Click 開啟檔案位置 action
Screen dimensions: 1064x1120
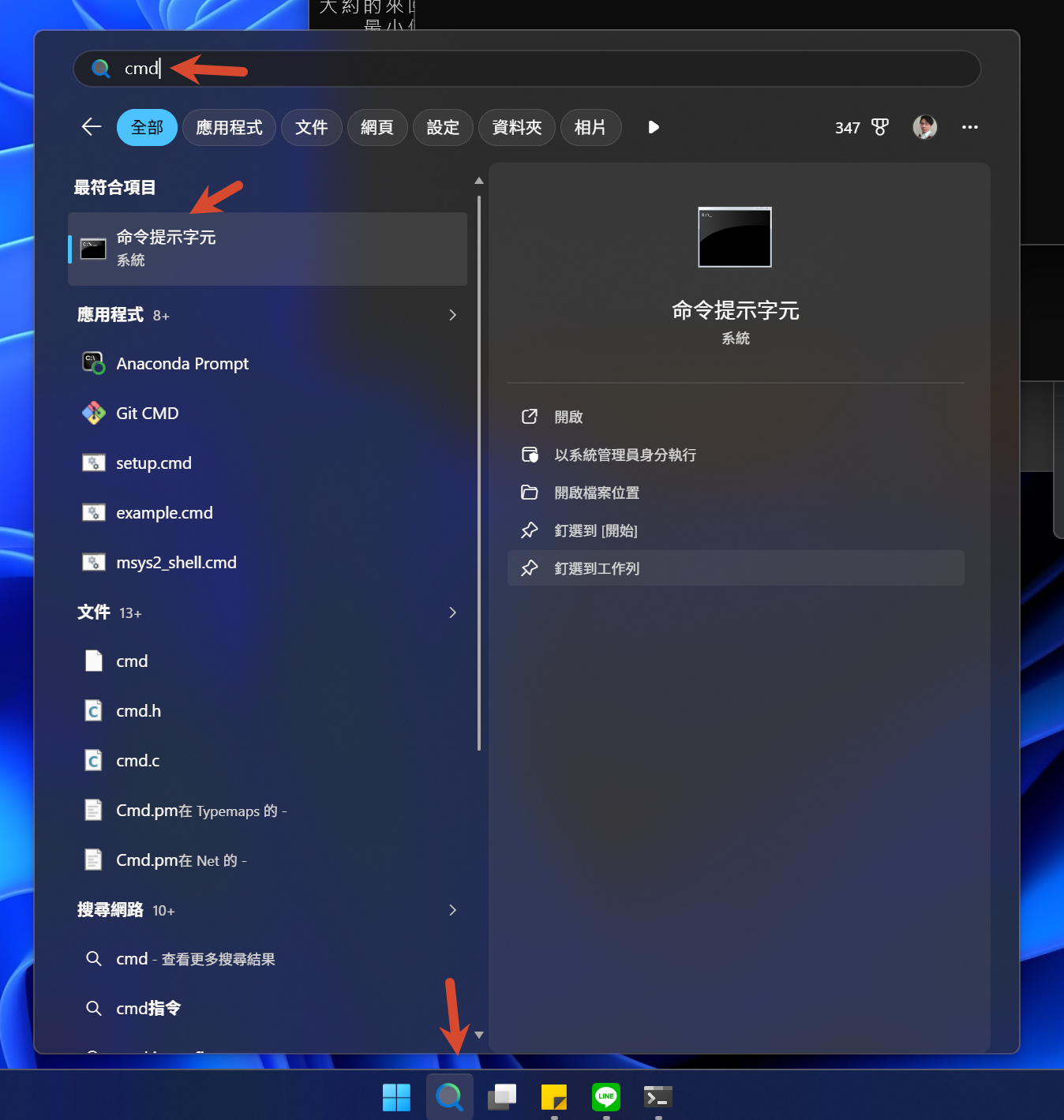tap(736, 493)
